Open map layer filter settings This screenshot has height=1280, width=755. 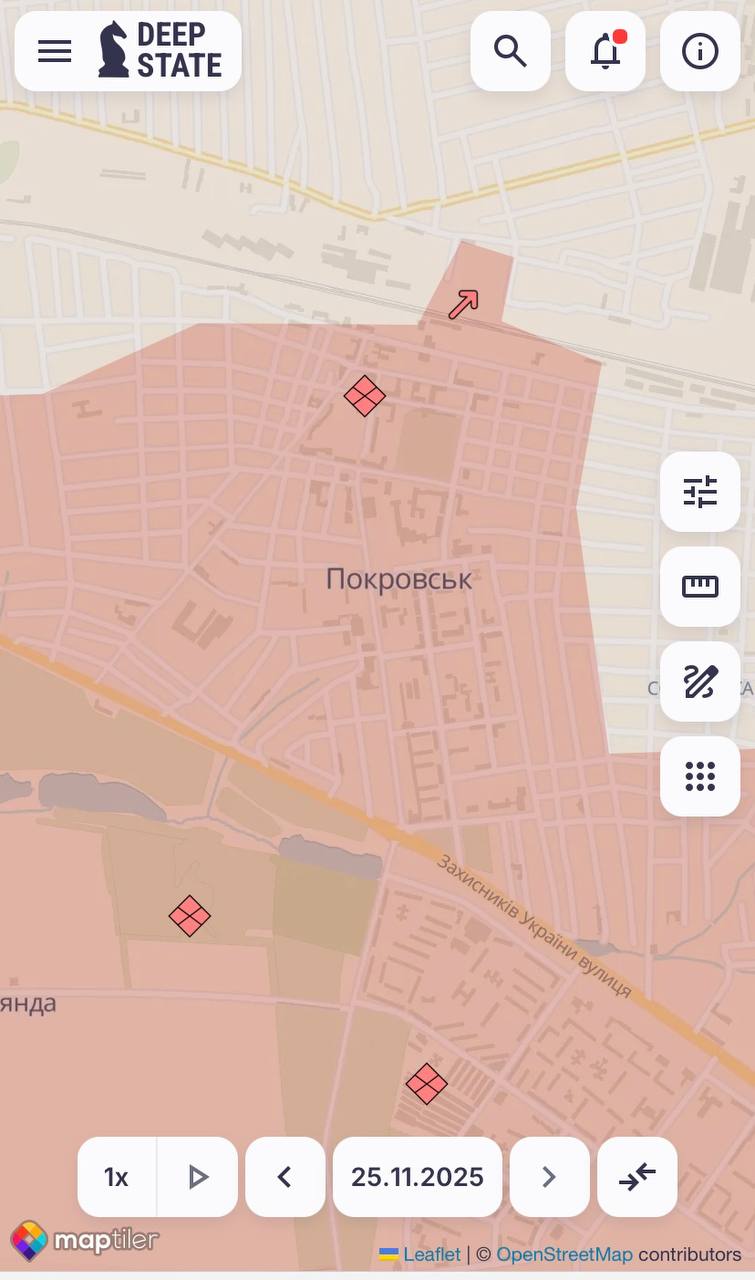[x=700, y=492]
